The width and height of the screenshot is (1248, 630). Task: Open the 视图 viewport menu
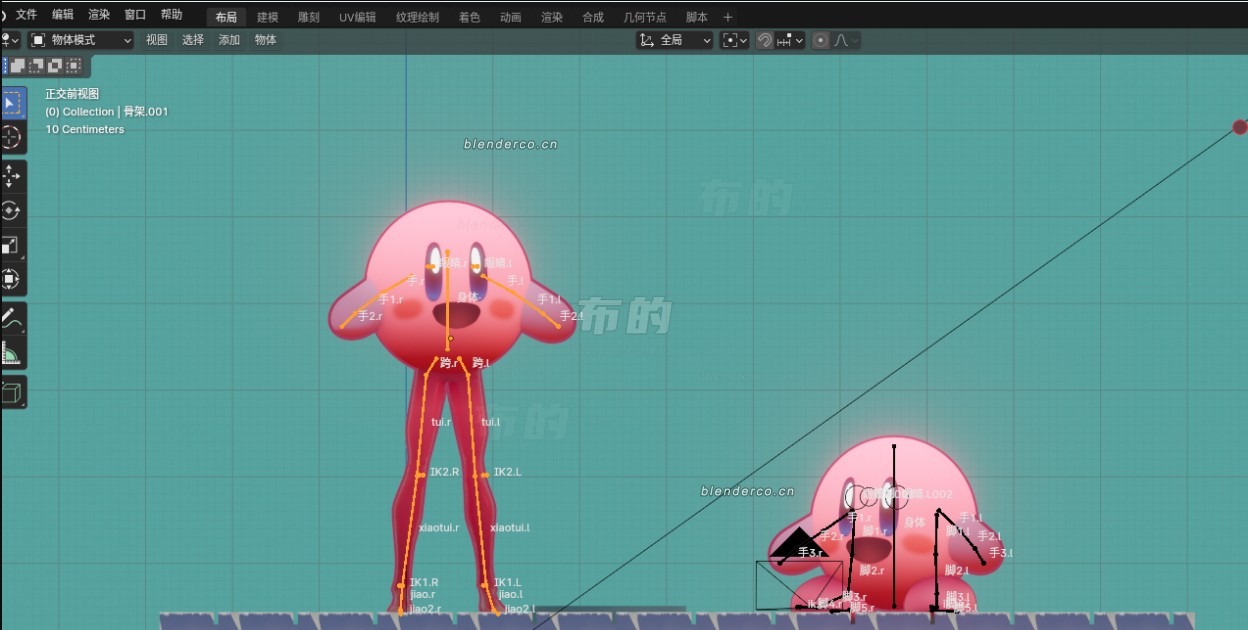click(157, 40)
